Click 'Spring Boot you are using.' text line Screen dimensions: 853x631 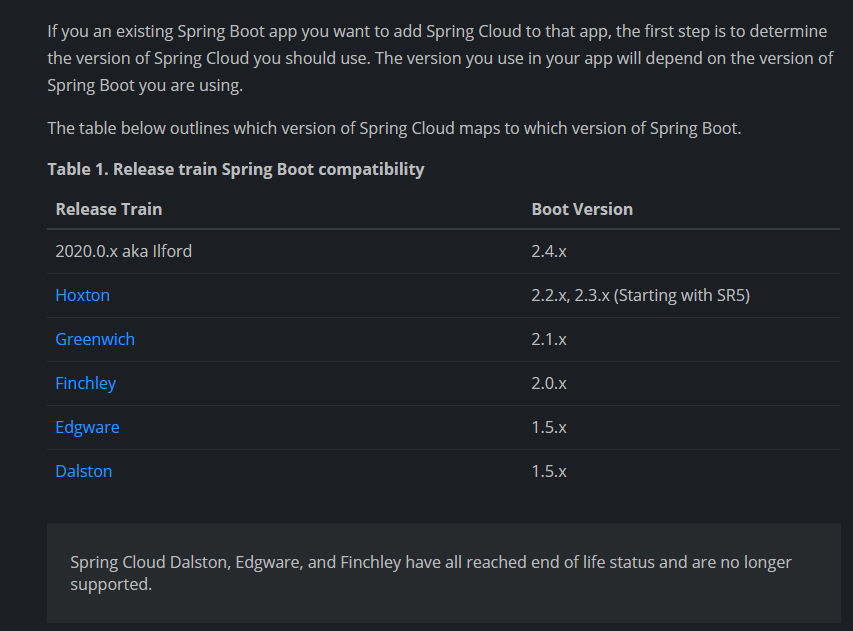pos(145,86)
